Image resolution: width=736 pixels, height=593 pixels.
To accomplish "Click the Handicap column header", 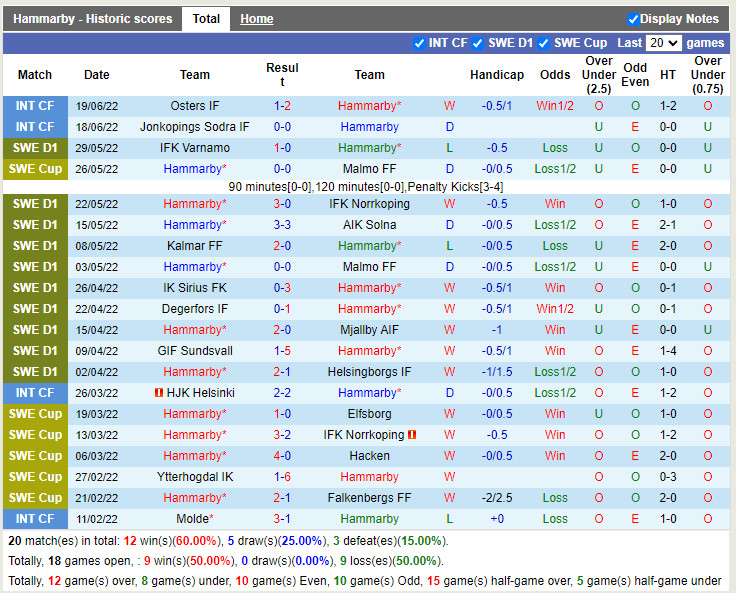I will coord(497,75).
